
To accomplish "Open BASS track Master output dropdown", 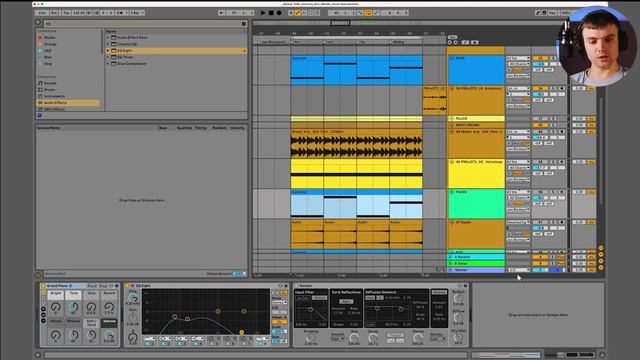I will pyautogui.click(x=518, y=76).
